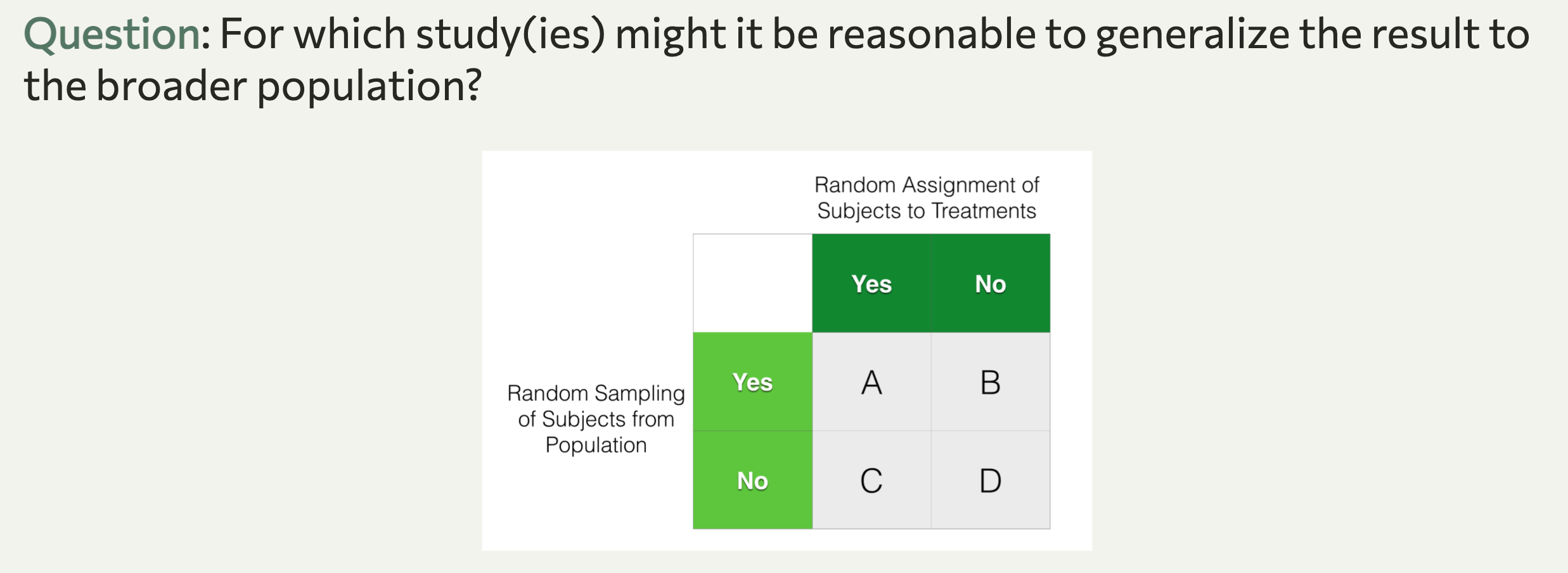
Task: Click "Subjects to Treatments" label line
Action: pyautogui.click(x=927, y=210)
